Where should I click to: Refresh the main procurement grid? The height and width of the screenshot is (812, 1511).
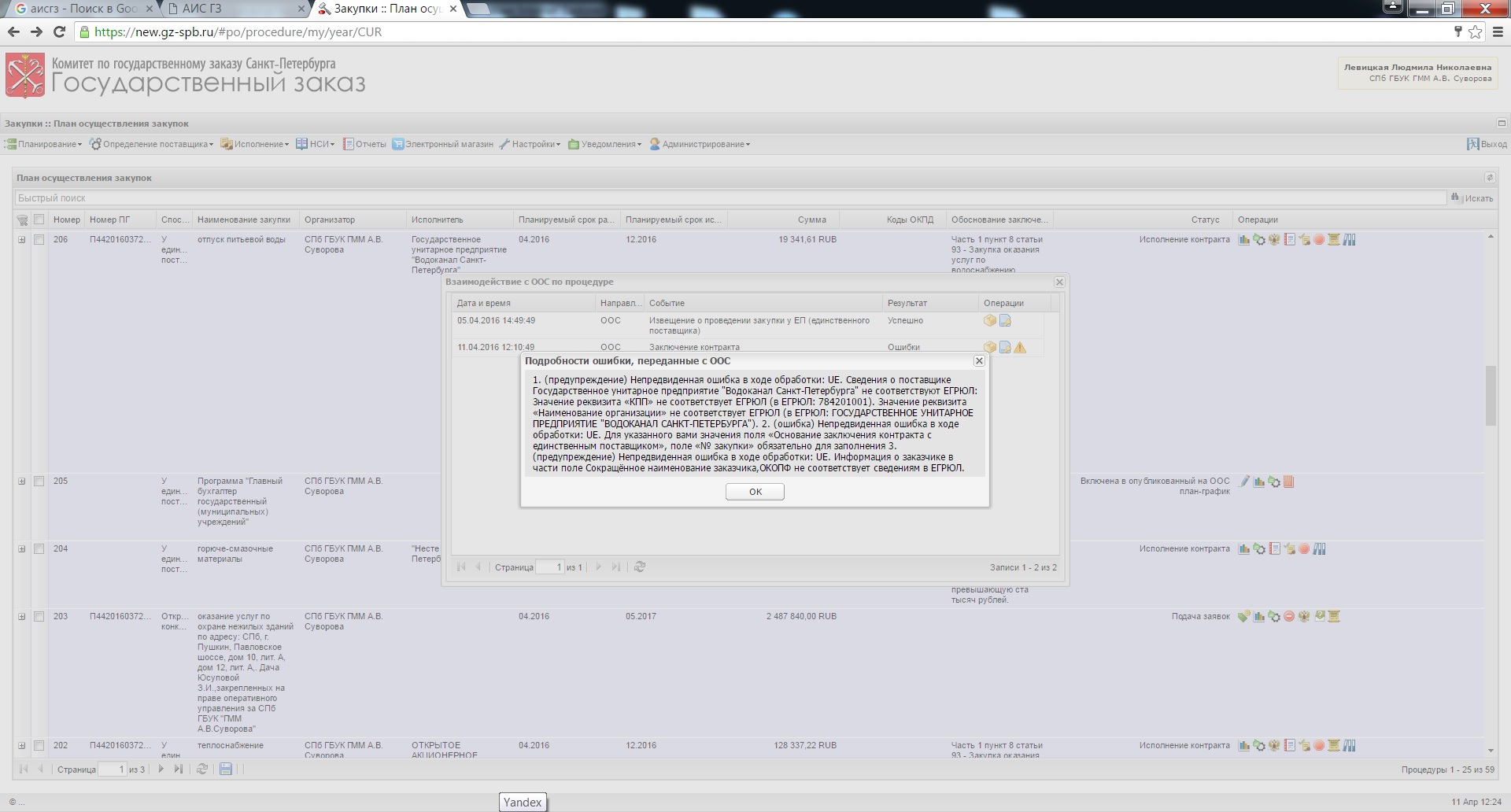point(202,770)
